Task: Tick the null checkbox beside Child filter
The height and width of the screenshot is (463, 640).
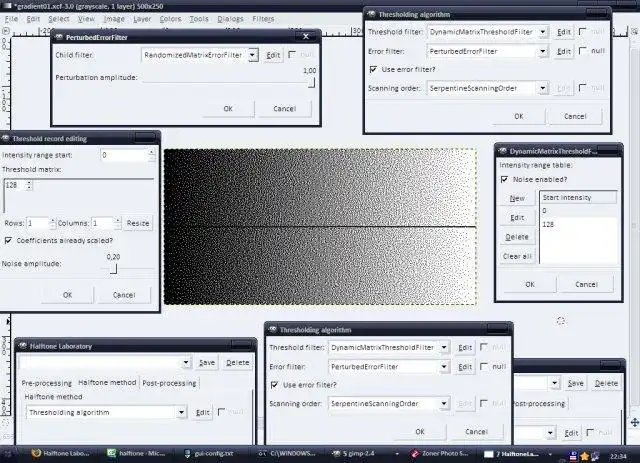Action: pos(292,54)
